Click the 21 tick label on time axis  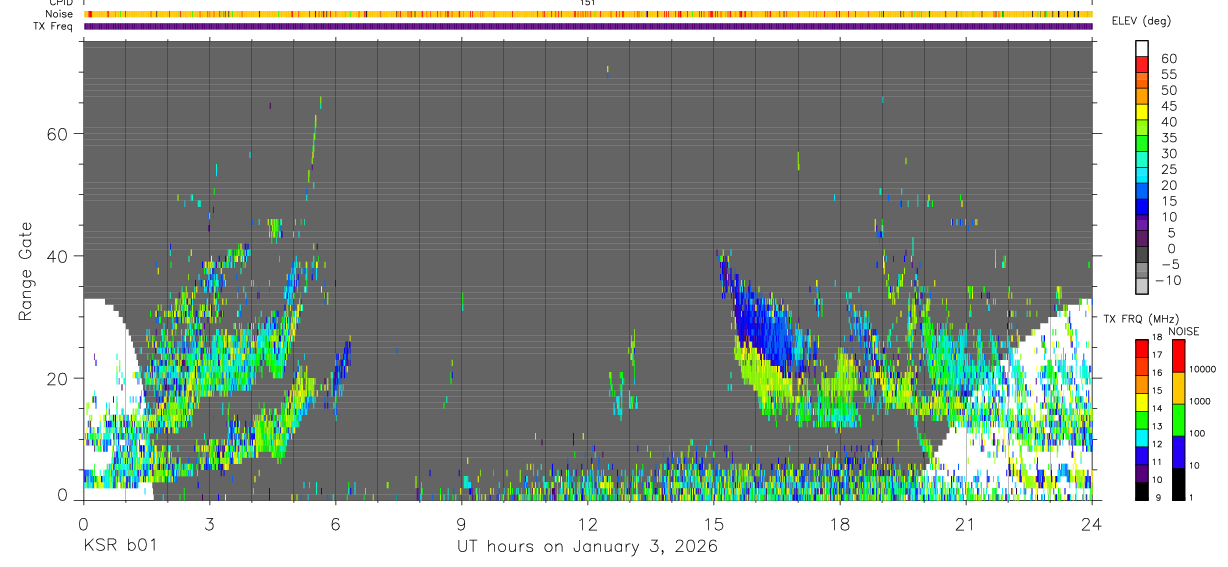[x=966, y=523]
